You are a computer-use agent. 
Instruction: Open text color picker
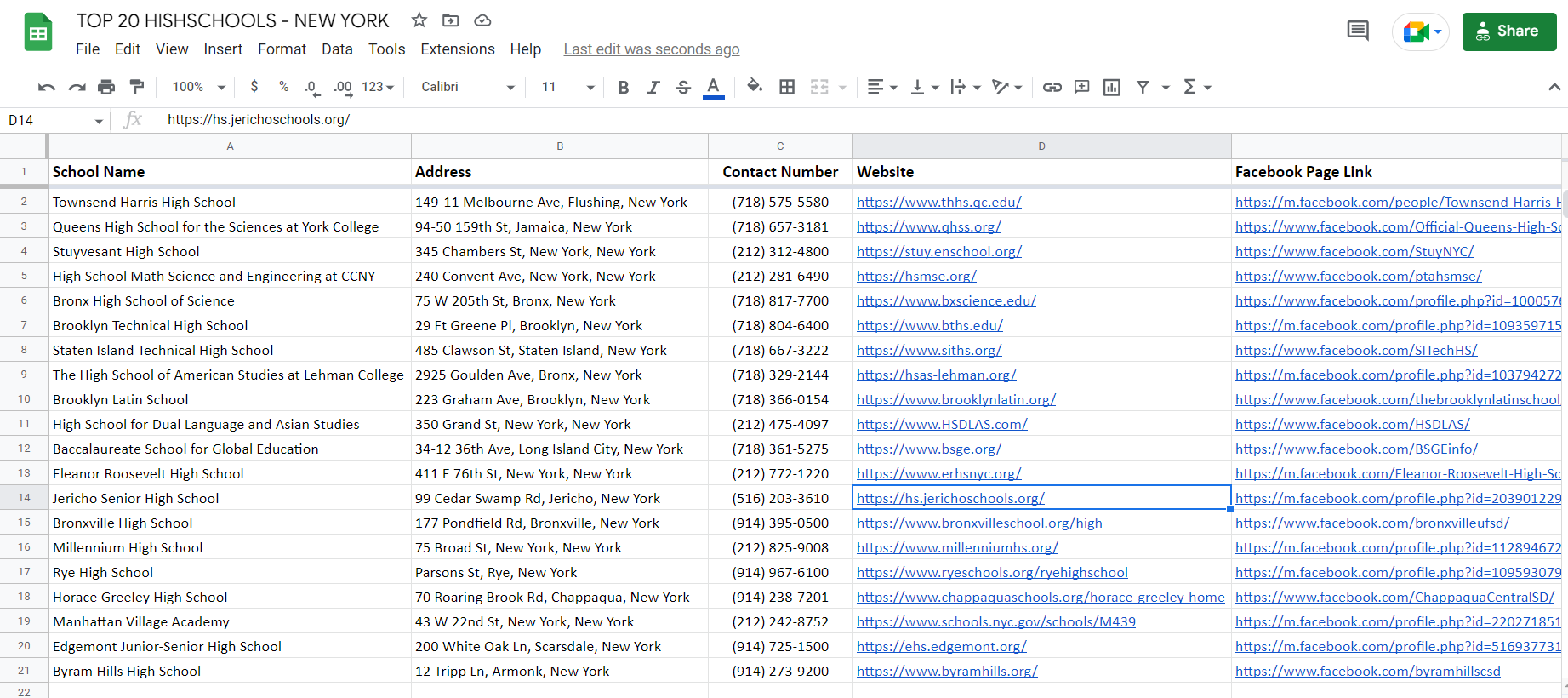(x=714, y=87)
